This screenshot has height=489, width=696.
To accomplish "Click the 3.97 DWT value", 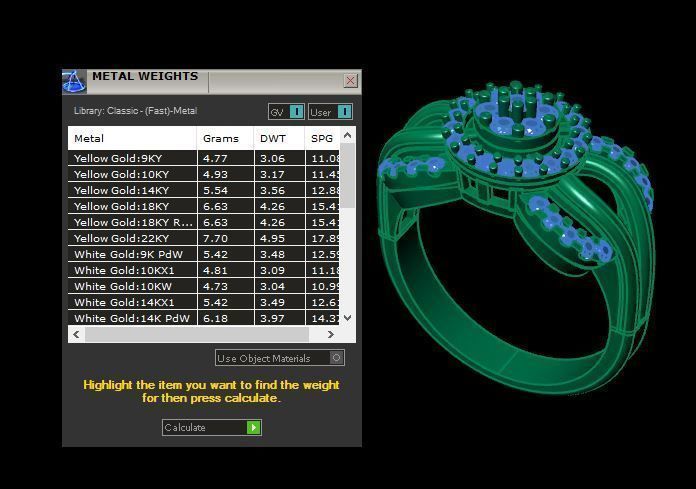I will pyautogui.click(x=272, y=318).
